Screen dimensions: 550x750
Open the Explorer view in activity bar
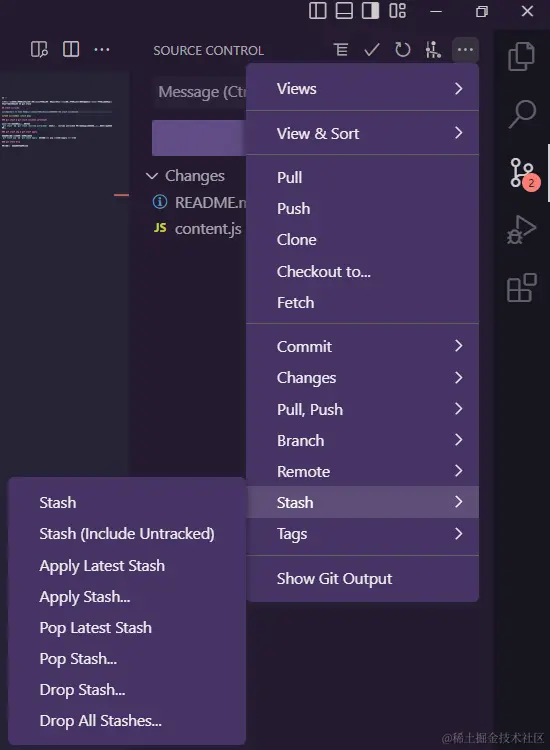click(x=521, y=56)
